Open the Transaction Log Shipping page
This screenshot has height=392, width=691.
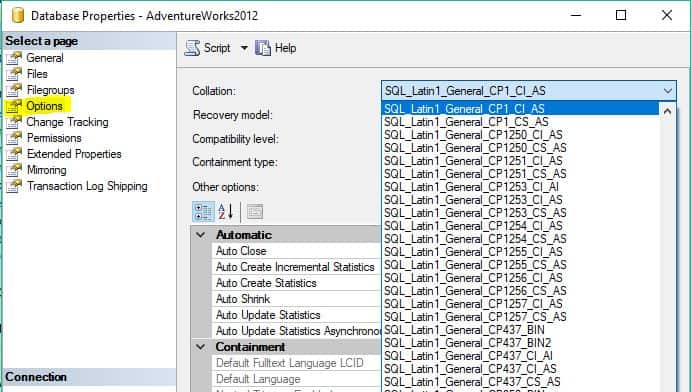pyautogui.click(x=87, y=186)
